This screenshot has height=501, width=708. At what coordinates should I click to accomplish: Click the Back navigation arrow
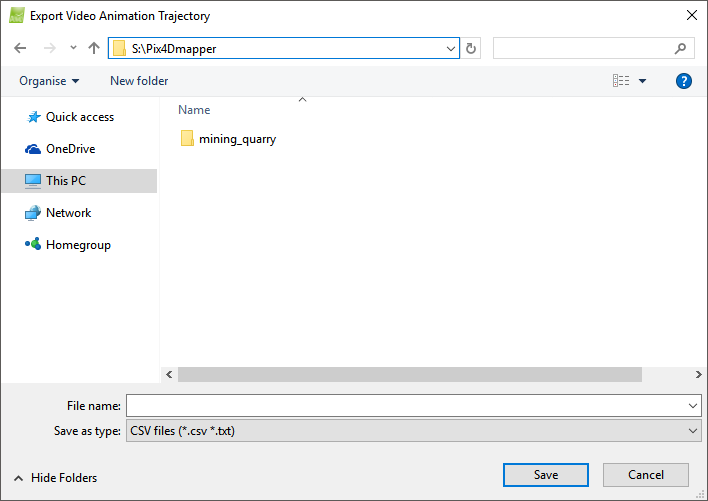point(21,48)
